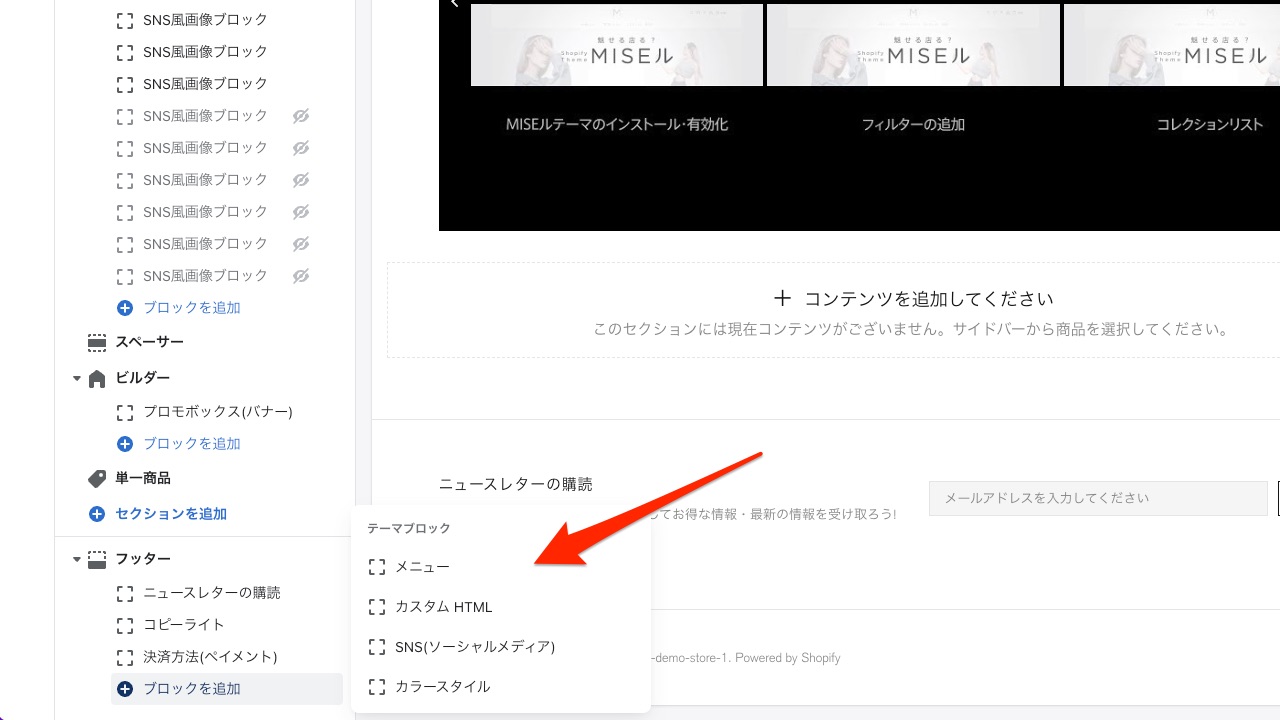
Task: Click the フッター section layout icon
Action: [x=97, y=560]
